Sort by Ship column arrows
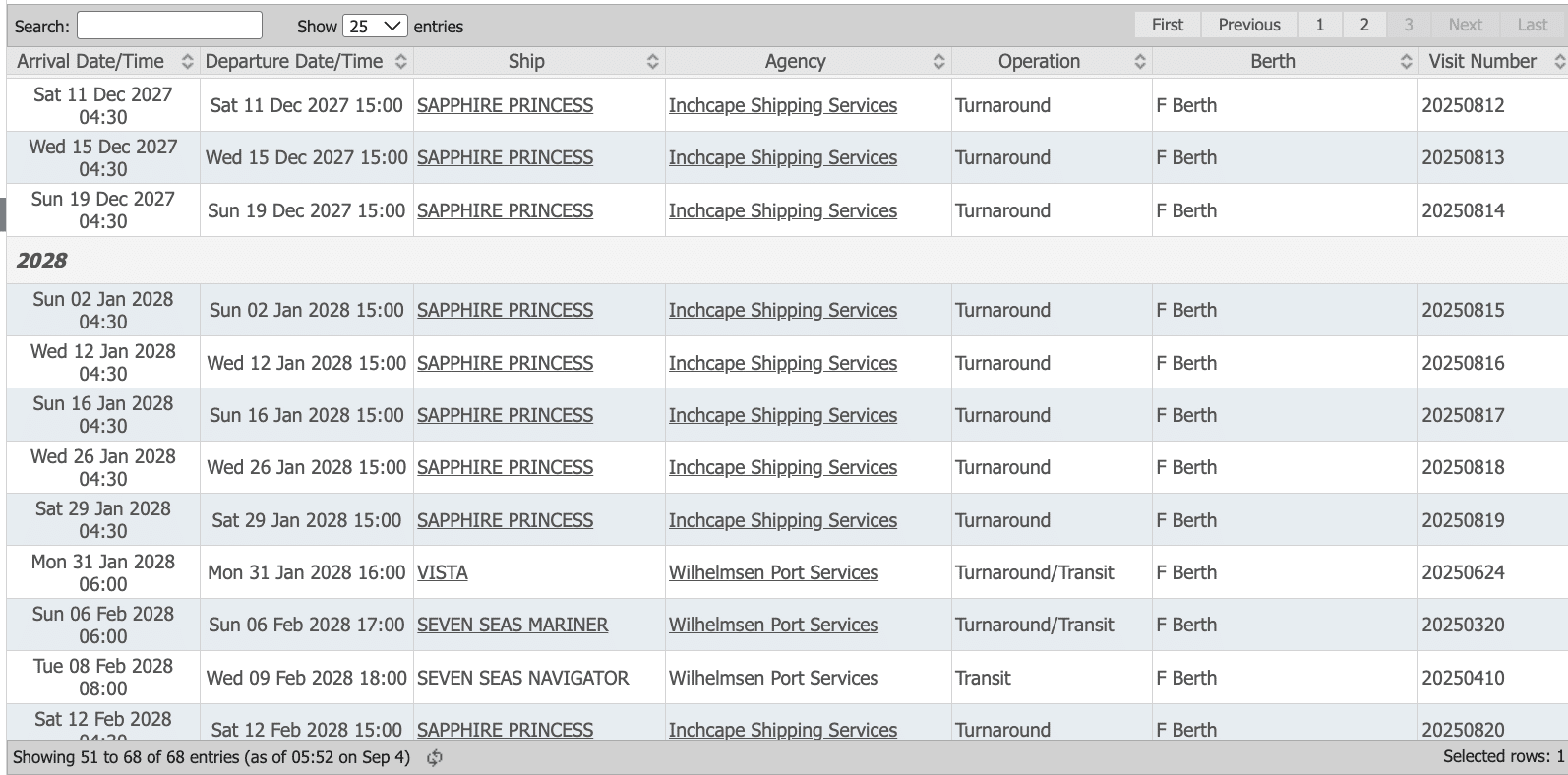Viewport: 1568px width, 775px height. coord(652,61)
